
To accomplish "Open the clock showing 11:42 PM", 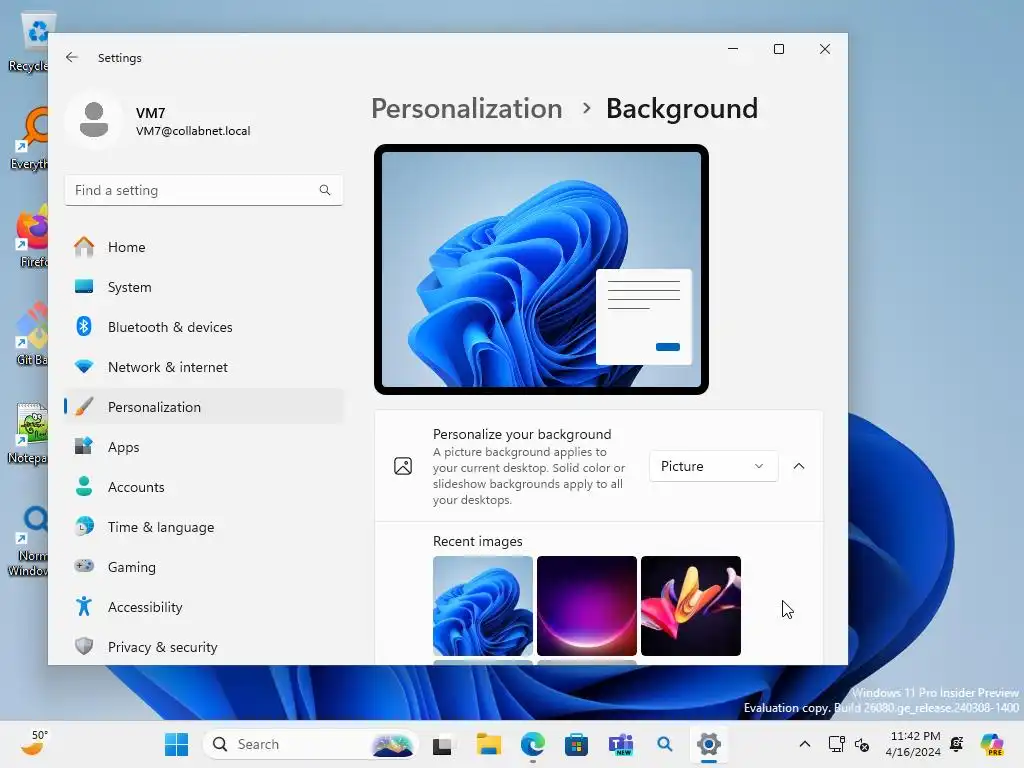I will (913, 744).
